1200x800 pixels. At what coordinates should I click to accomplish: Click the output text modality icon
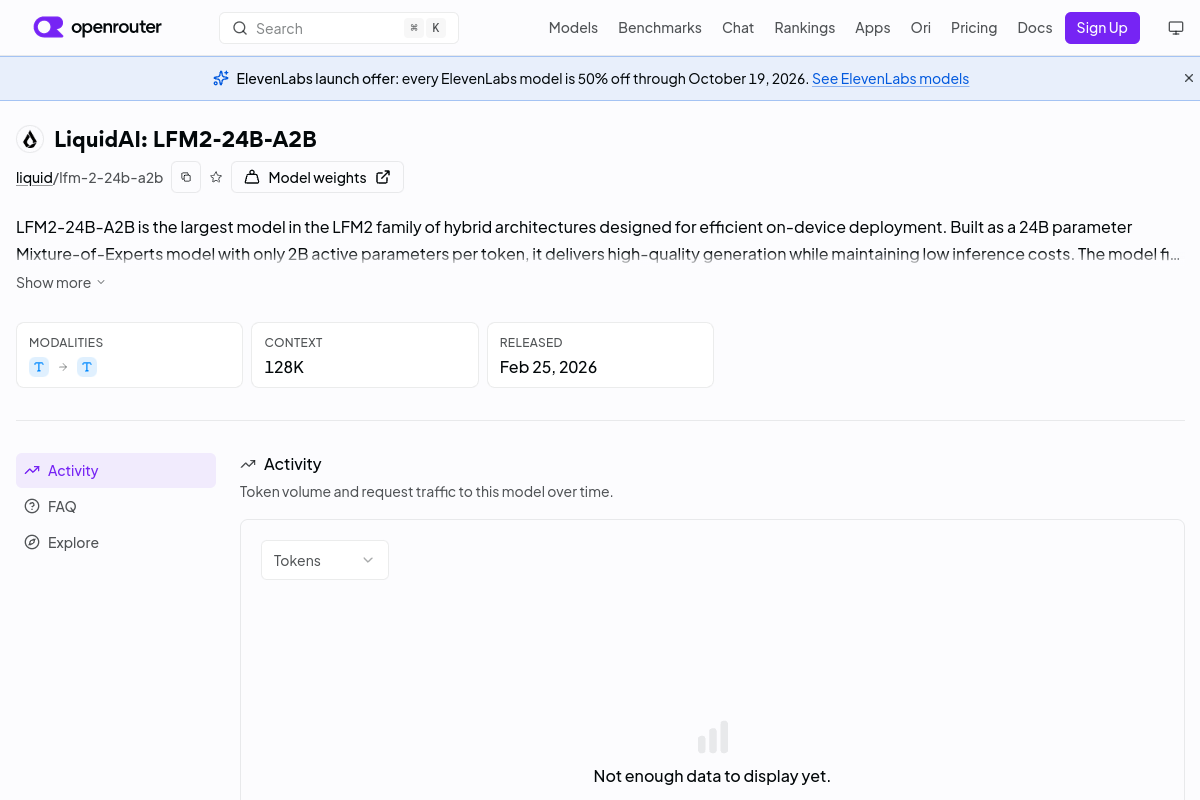click(87, 367)
